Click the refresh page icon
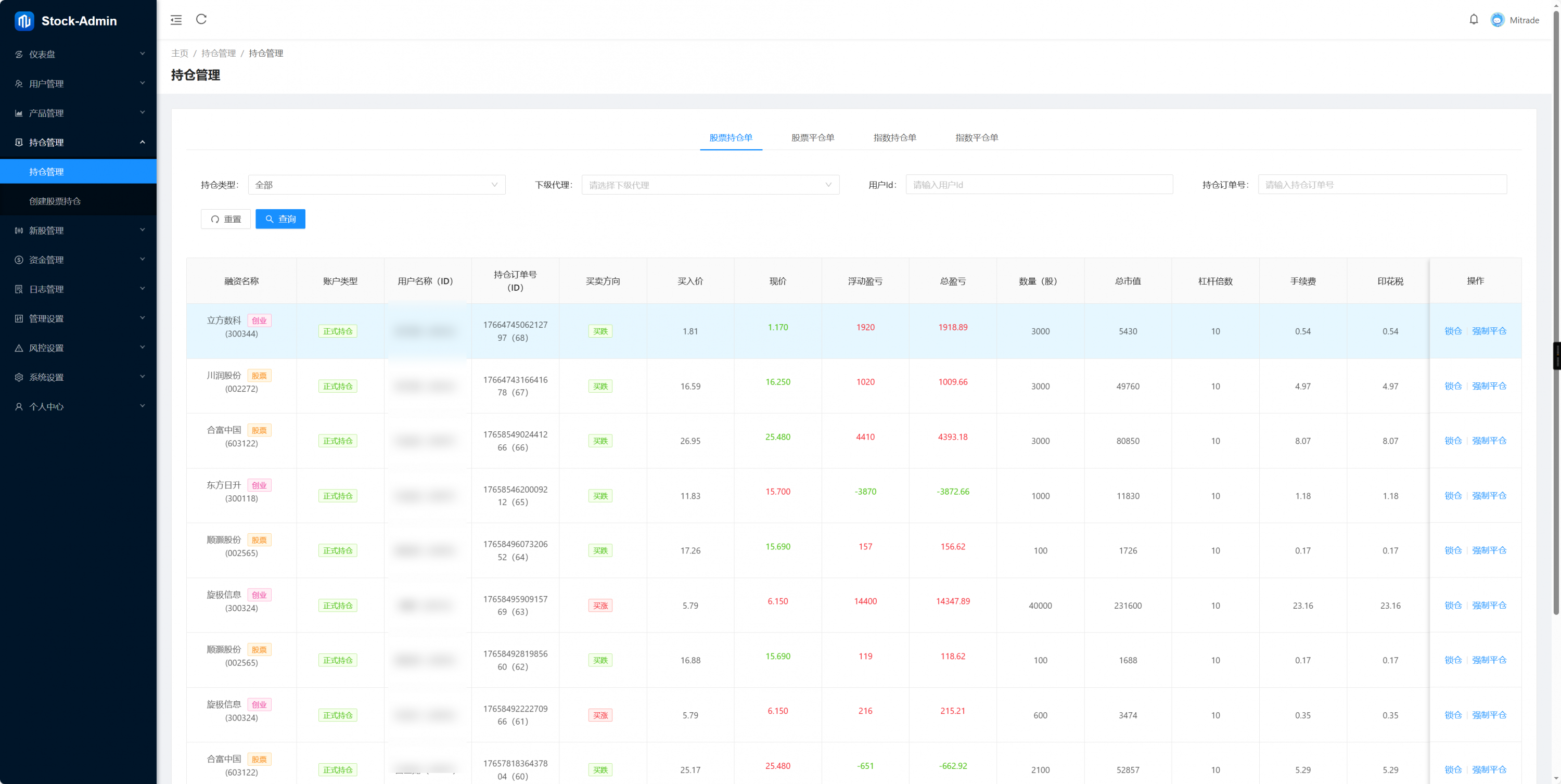The height and width of the screenshot is (784, 1561). coord(201,19)
